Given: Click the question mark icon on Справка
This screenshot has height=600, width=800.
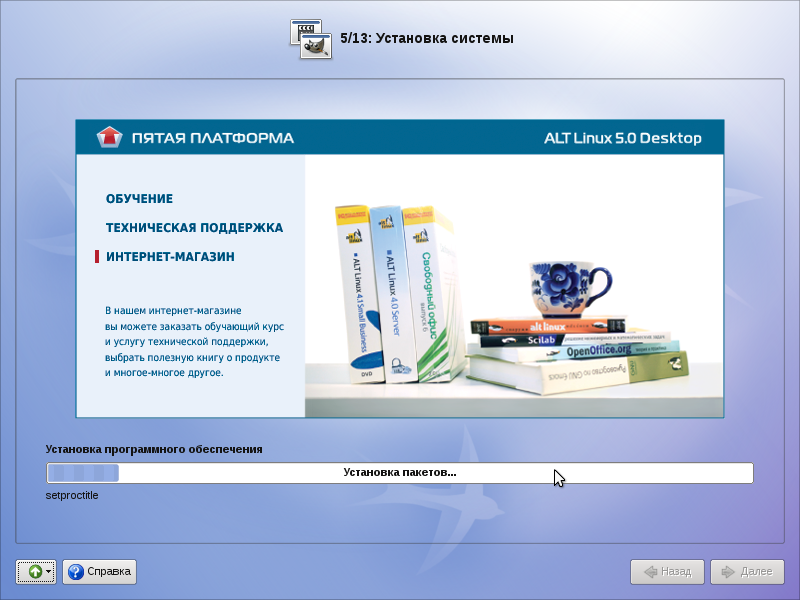Looking at the screenshot, I should (x=75, y=572).
